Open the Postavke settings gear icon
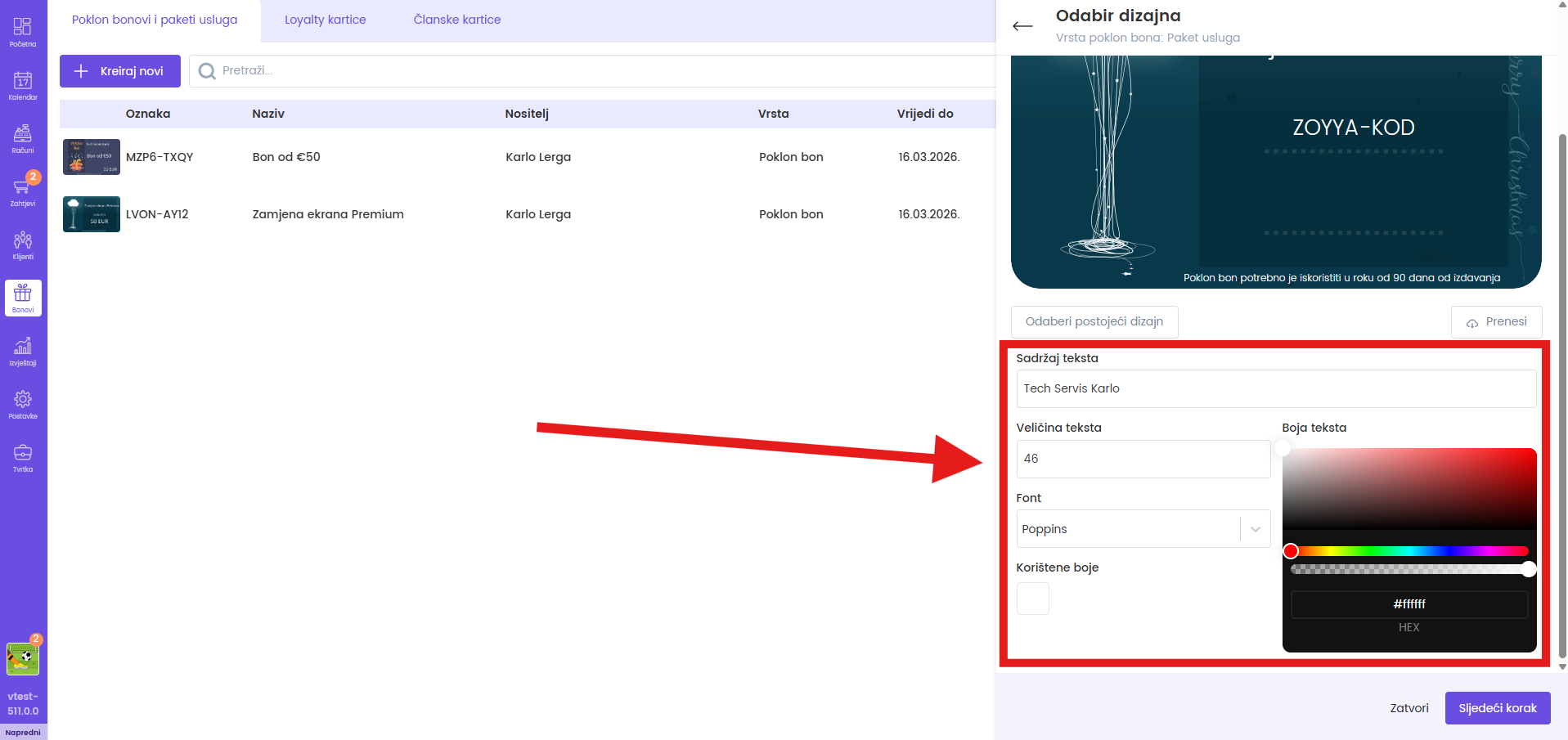The width and height of the screenshot is (1568, 740). point(23,403)
